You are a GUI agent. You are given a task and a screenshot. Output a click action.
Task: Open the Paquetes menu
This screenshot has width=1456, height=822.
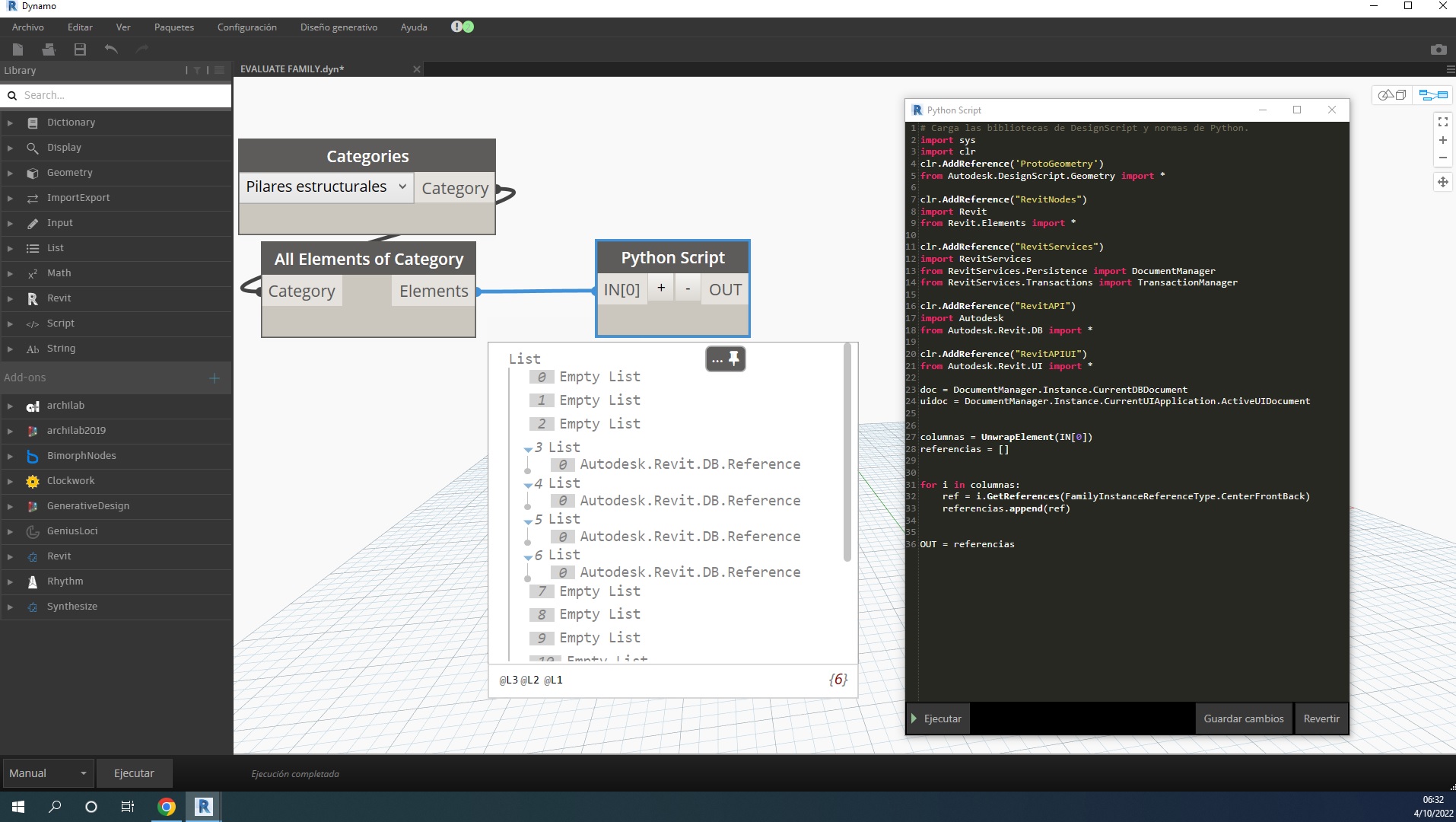(x=174, y=27)
